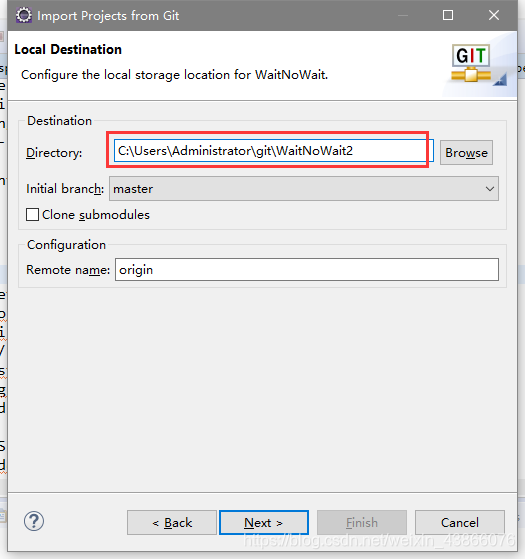Click the 'Configure the local storage location' text
Image resolution: width=525 pixels, height=559 pixels.
[x=174, y=75]
